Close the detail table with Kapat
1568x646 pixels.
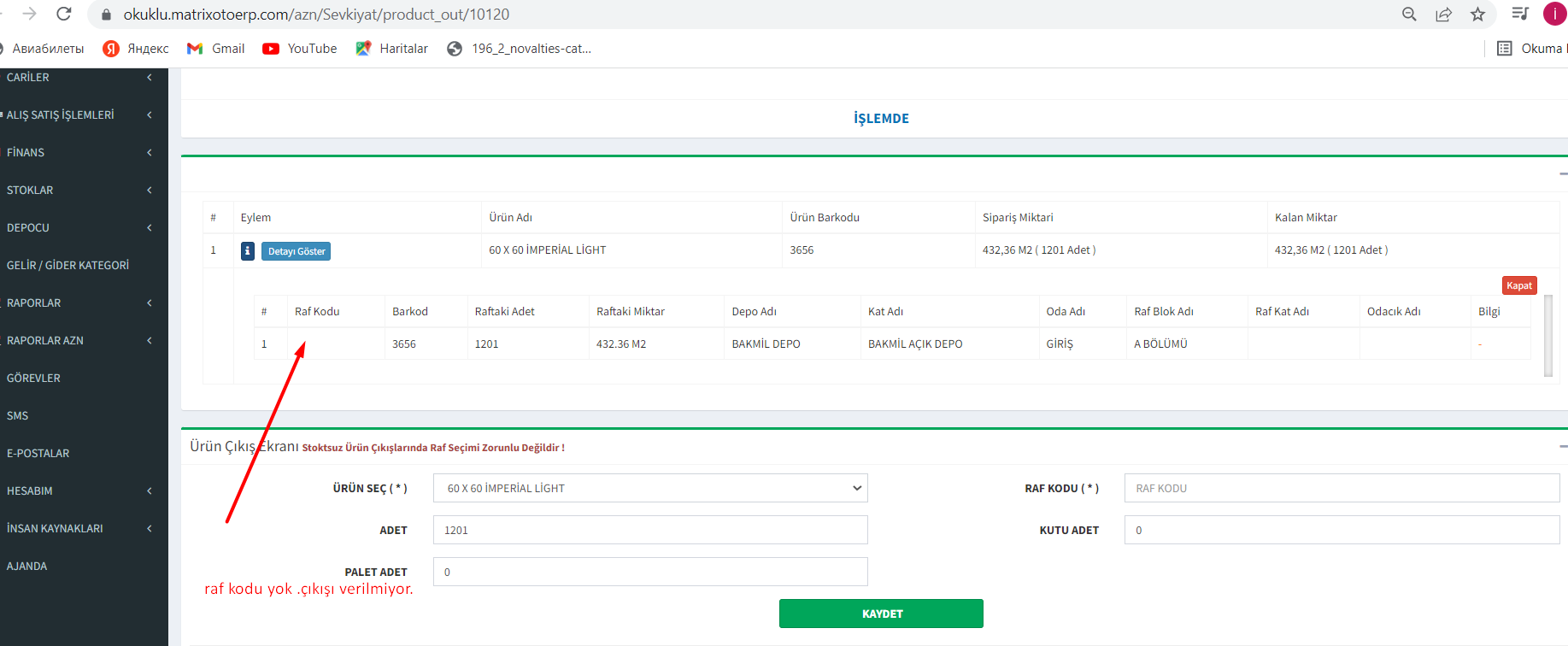click(x=1518, y=285)
